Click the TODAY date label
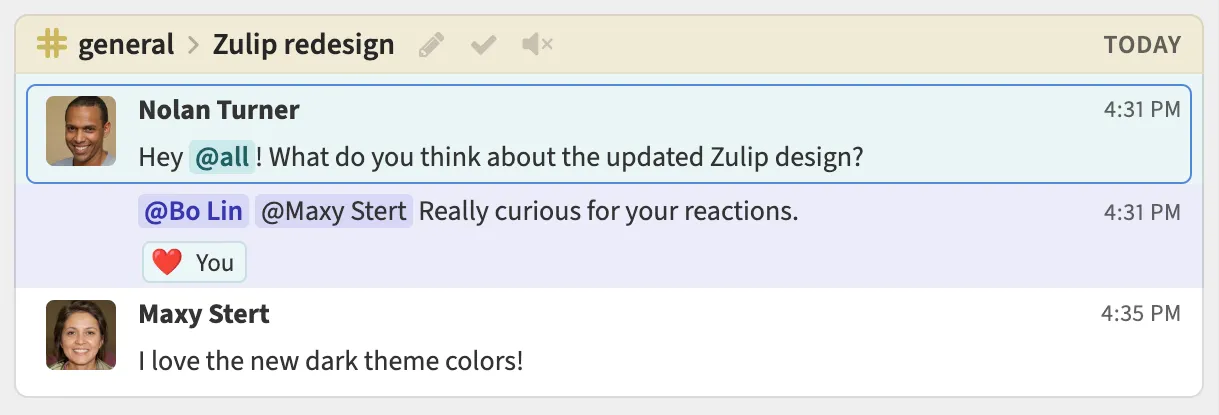Screen dimensions: 1219x415 (1142, 45)
